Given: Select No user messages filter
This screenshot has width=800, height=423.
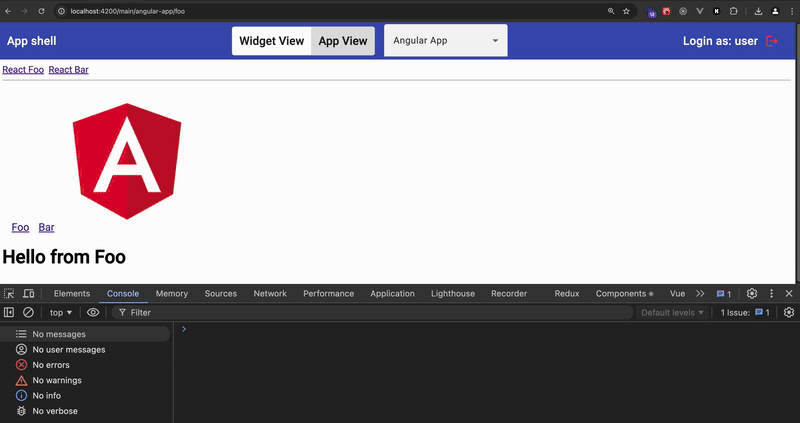Looking at the screenshot, I should point(85,350).
